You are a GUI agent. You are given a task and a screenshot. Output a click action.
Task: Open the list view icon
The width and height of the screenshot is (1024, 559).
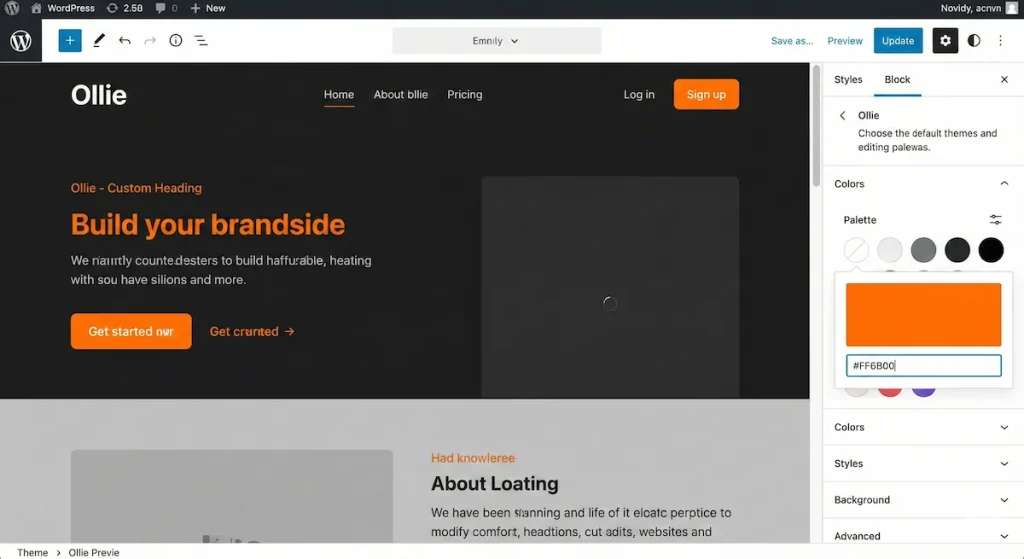(x=201, y=41)
